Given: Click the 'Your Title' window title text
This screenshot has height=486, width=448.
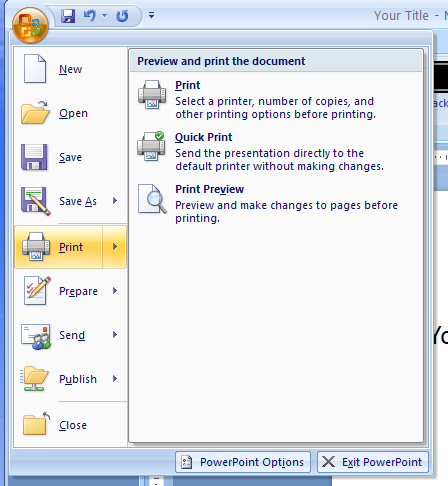Looking at the screenshot, I should click(401, 16).
